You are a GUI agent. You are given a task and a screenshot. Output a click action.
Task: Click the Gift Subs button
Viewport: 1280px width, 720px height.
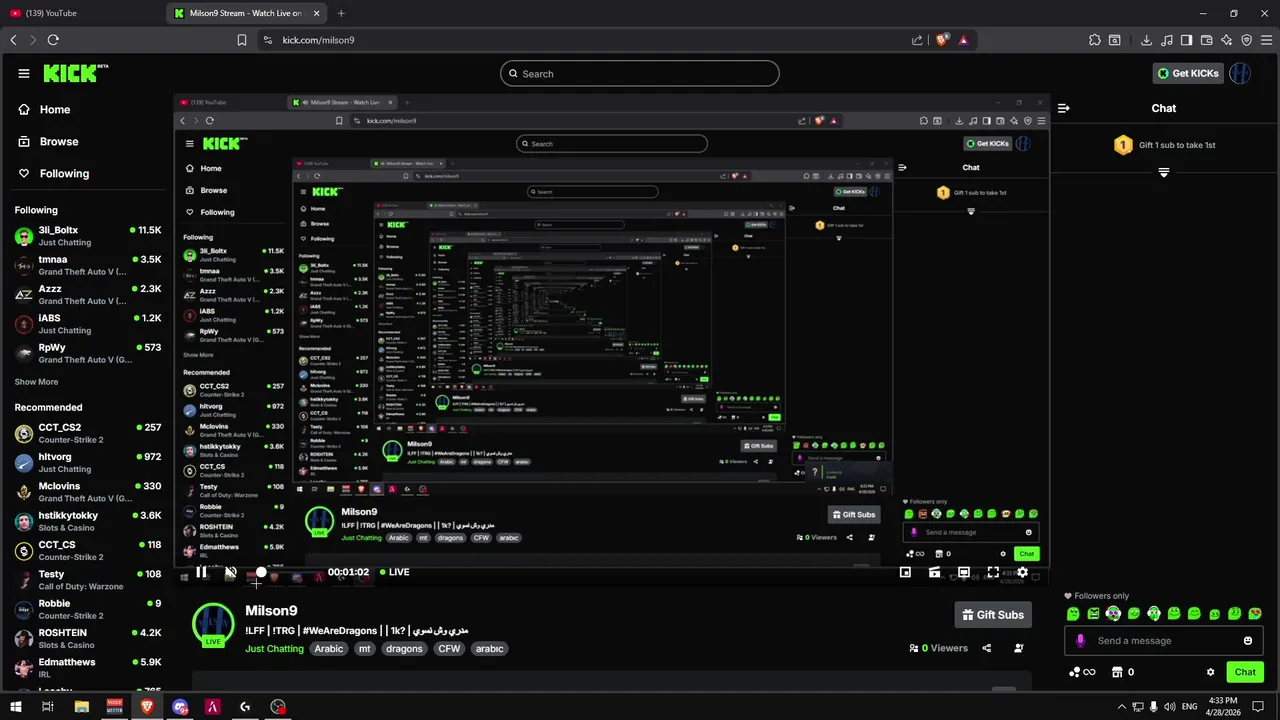pos(992,615)
